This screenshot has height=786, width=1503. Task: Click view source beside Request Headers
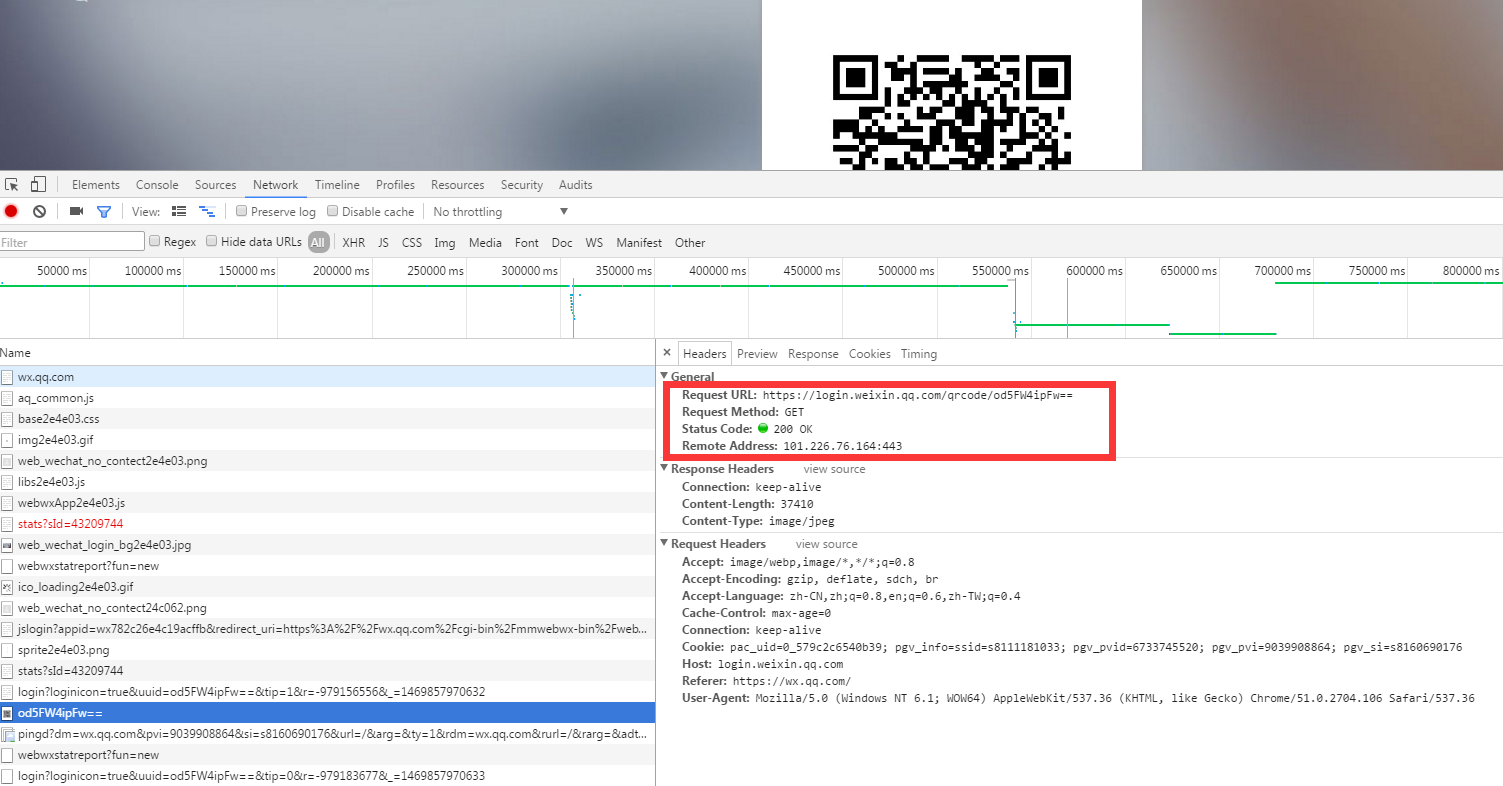pyautogui.click(x=826, y=544)
